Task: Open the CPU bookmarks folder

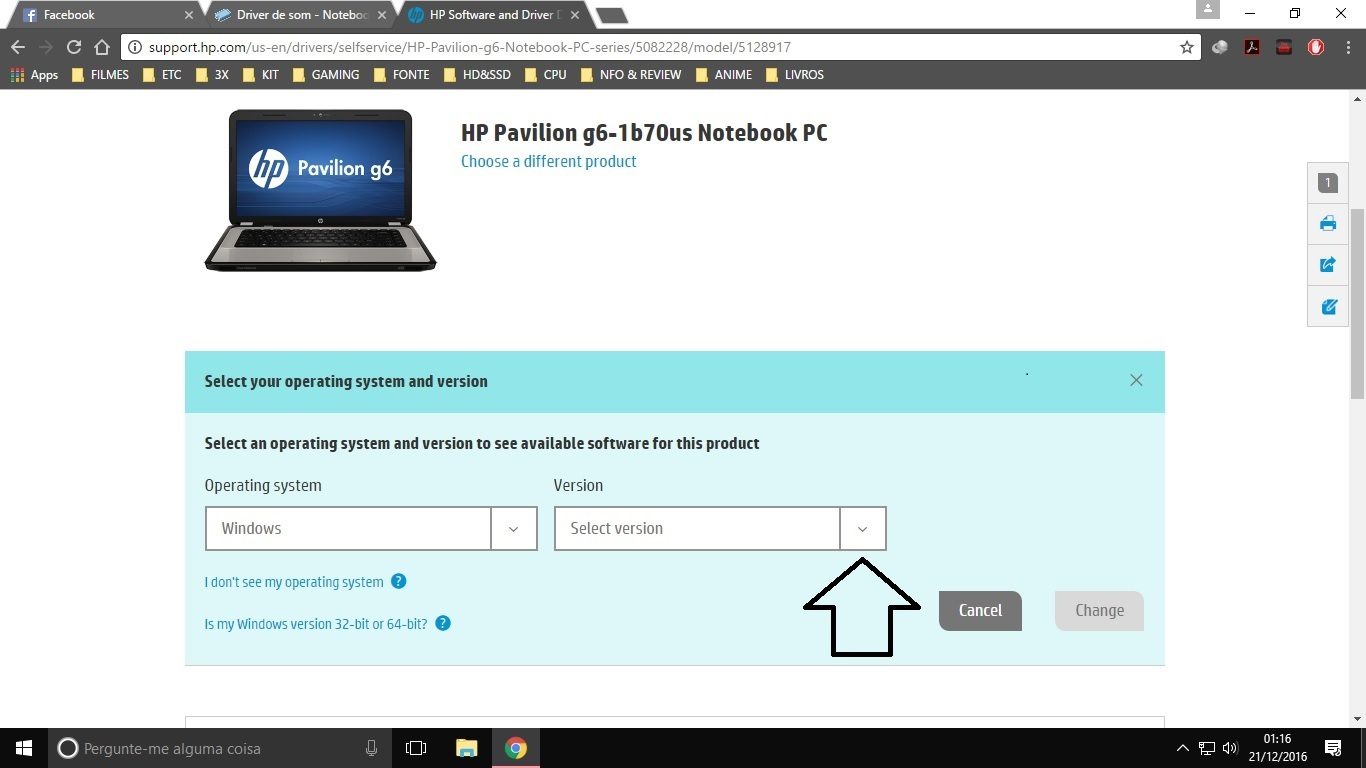Action: (x=545, y=75)
